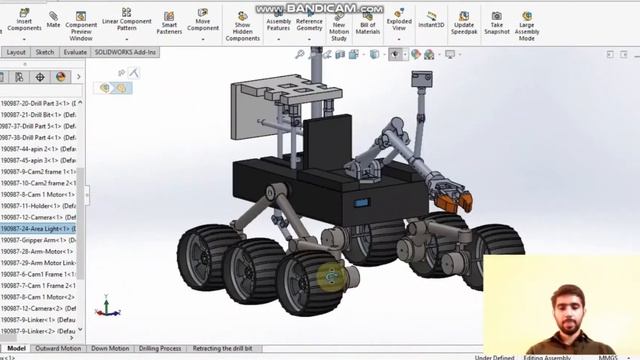Open DimXpertManager crosshair tab icon

coord(40,77)
